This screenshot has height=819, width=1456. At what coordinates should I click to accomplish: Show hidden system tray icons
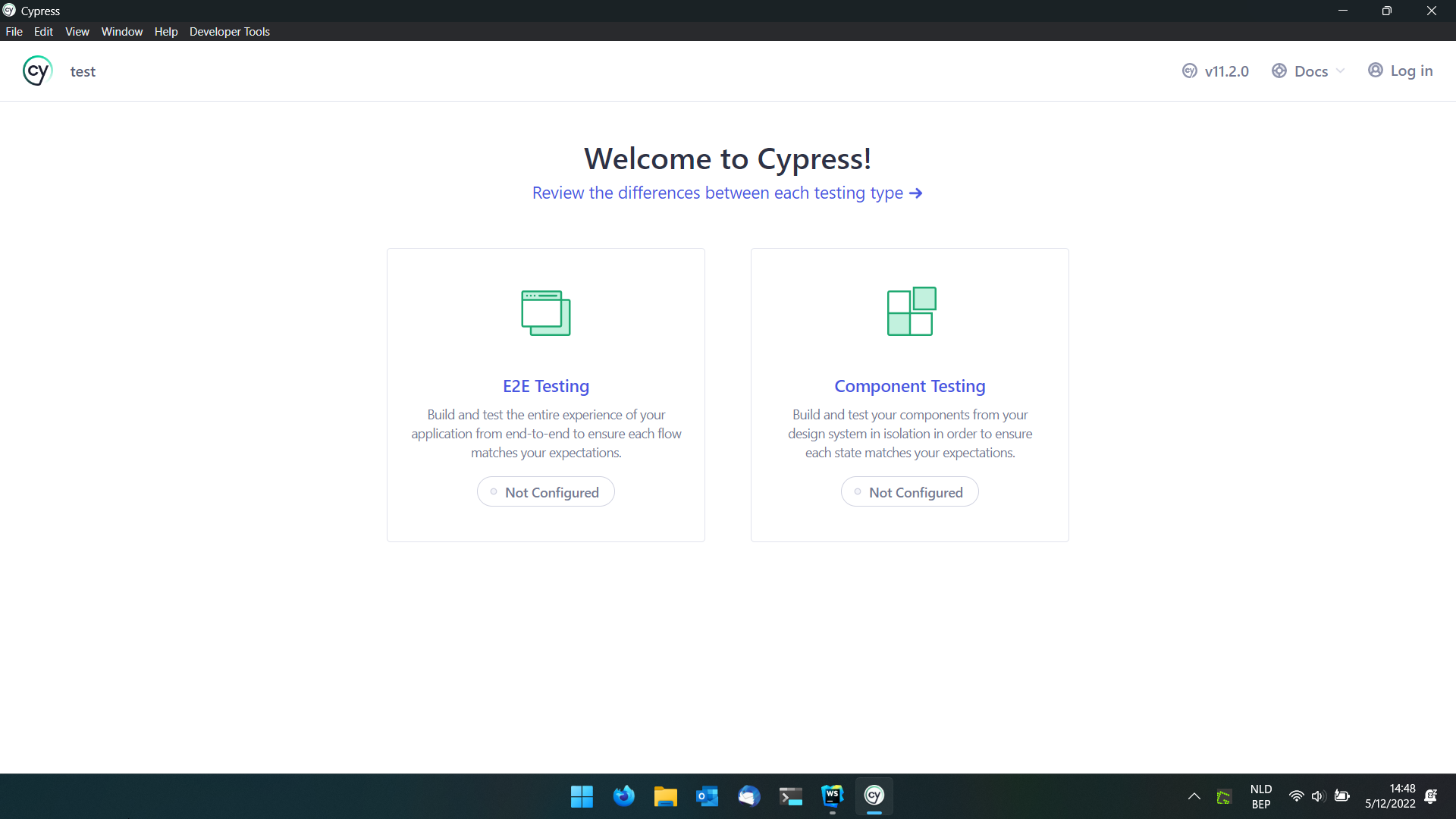[1194, 795]
